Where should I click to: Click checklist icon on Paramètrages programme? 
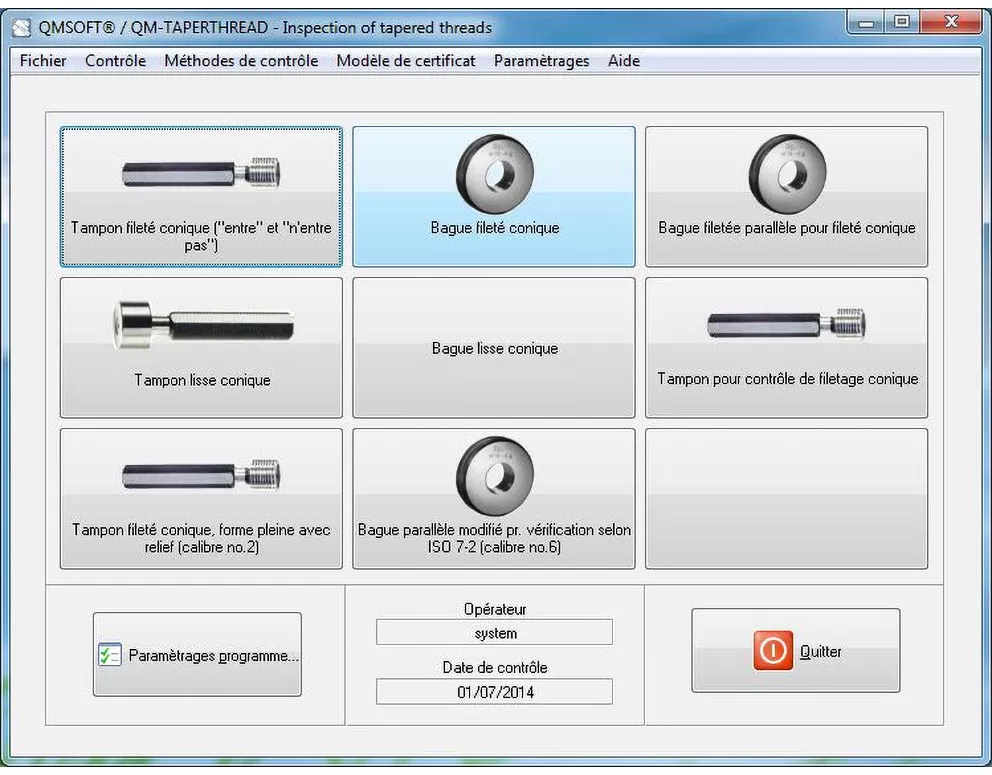[109, 655]
